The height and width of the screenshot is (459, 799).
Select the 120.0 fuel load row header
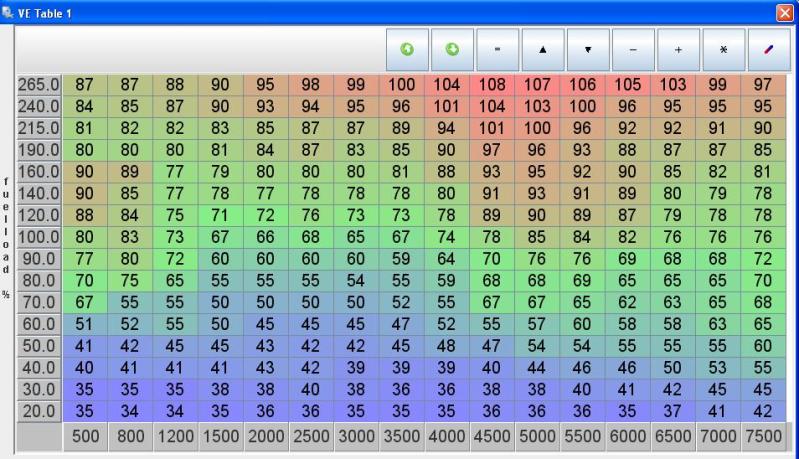click(x=39, y=215)
